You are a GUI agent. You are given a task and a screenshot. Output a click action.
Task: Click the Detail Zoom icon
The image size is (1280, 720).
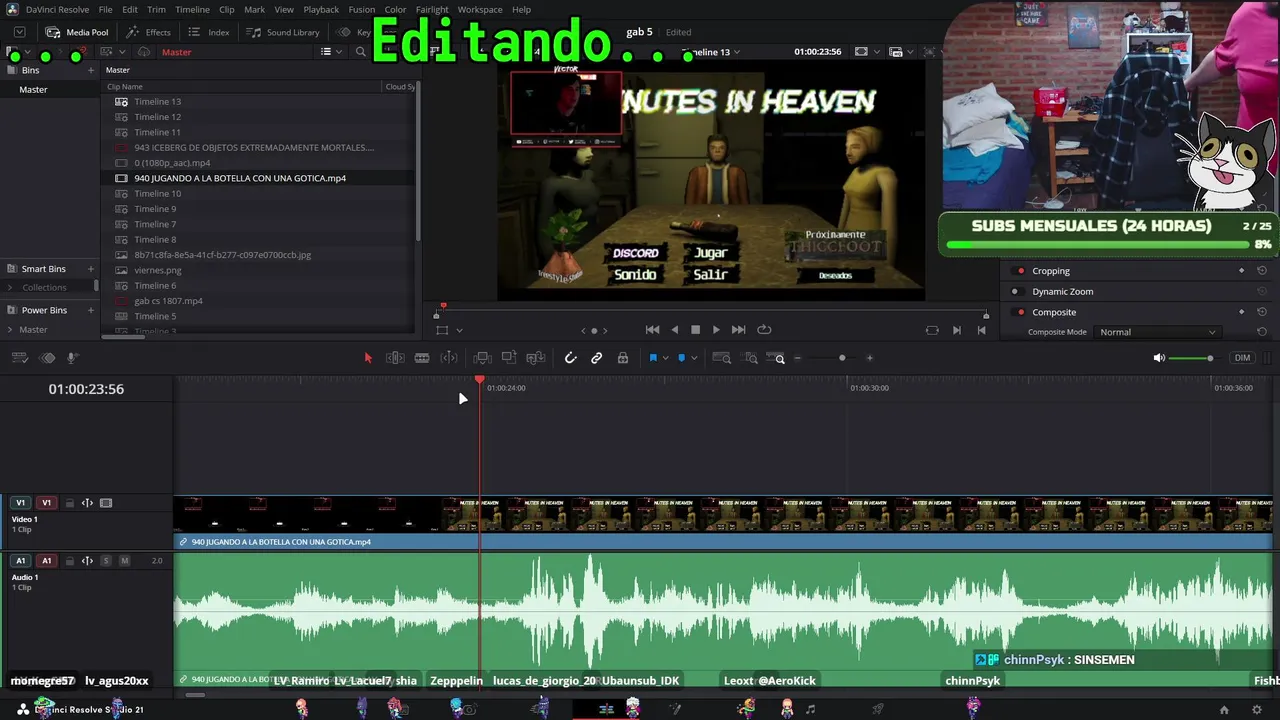click(750, 358)
